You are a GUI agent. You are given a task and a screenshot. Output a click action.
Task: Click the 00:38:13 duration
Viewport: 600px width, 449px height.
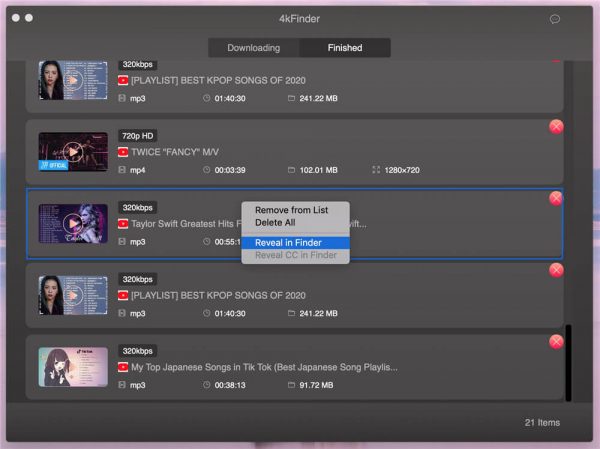coord(230,385)
